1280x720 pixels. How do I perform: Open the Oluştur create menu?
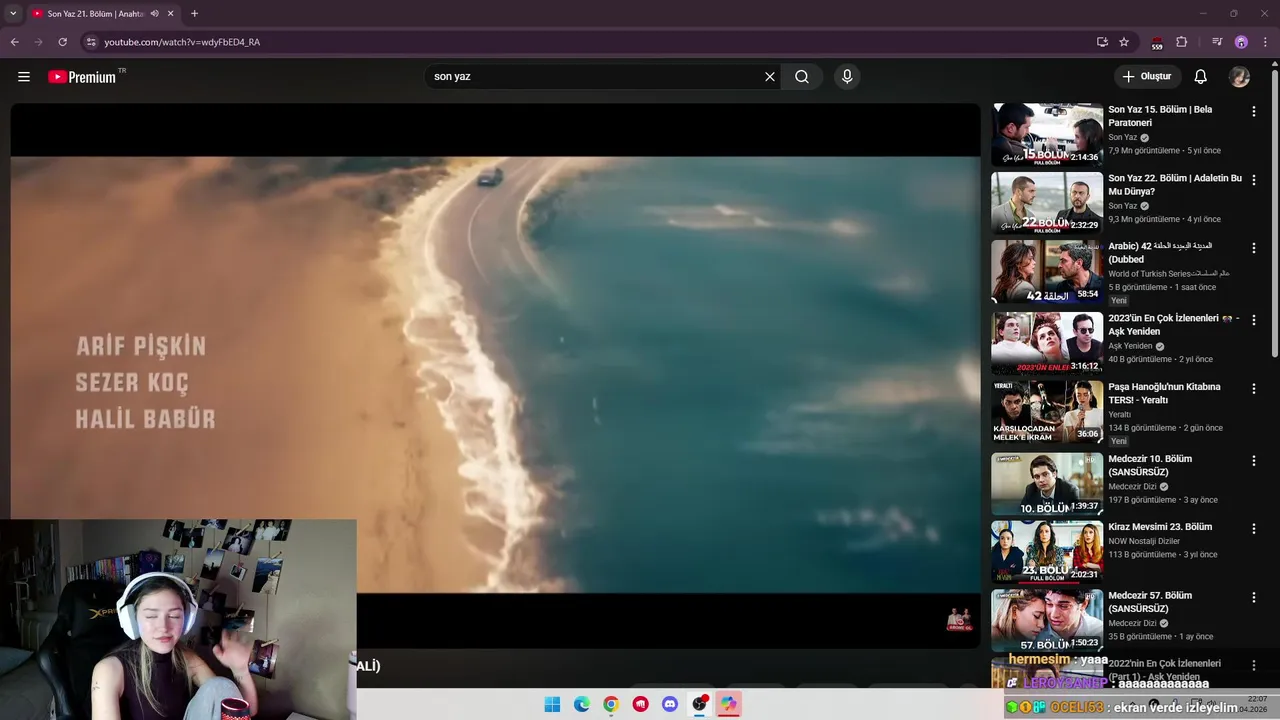(1147, 77)
